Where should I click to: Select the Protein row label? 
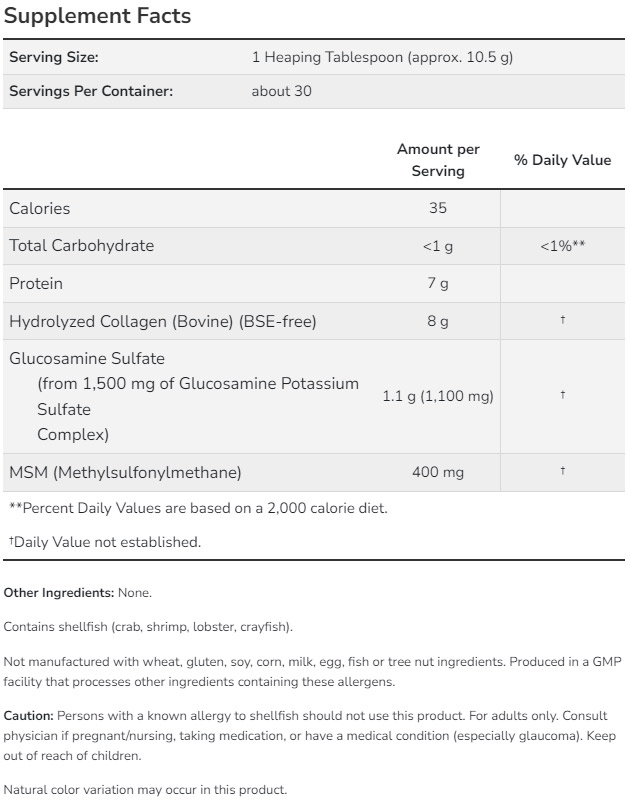tap(36, 284)
